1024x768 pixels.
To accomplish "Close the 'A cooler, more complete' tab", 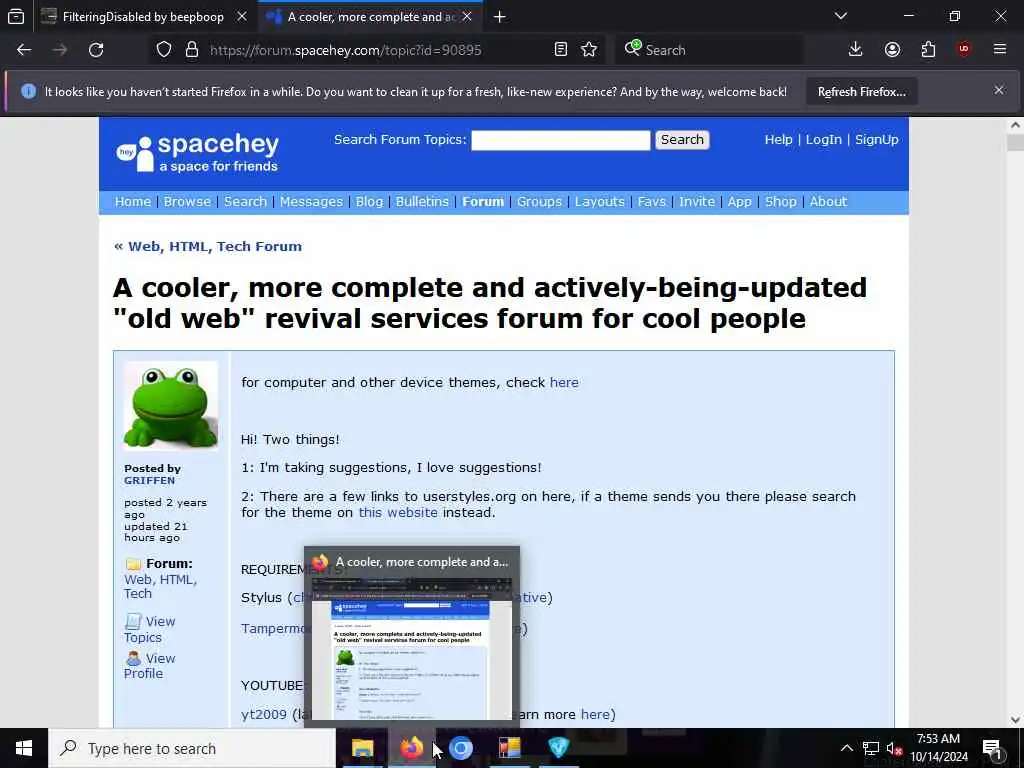I will click(467, 16).
